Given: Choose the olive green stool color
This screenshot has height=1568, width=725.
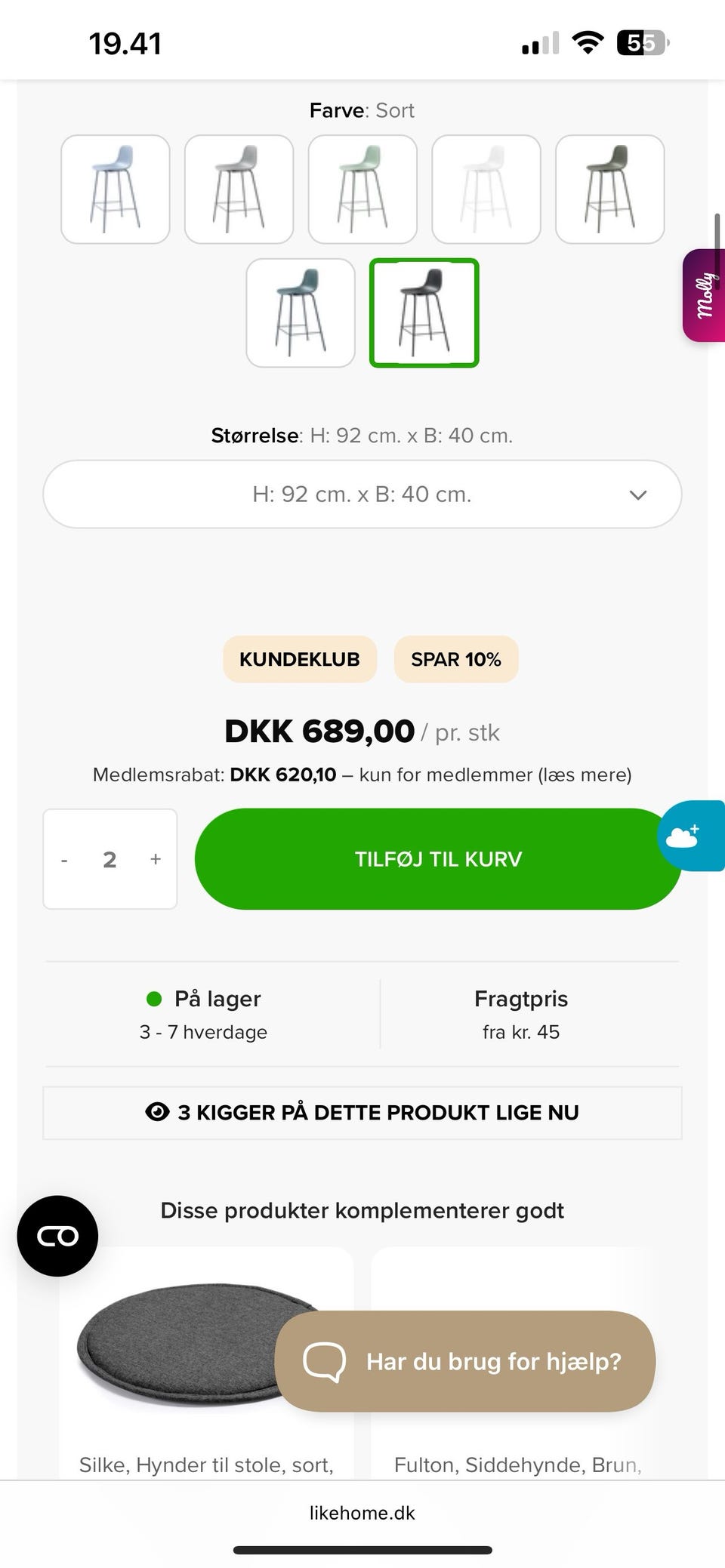Looking at the screenshot, I should point(609,189).
